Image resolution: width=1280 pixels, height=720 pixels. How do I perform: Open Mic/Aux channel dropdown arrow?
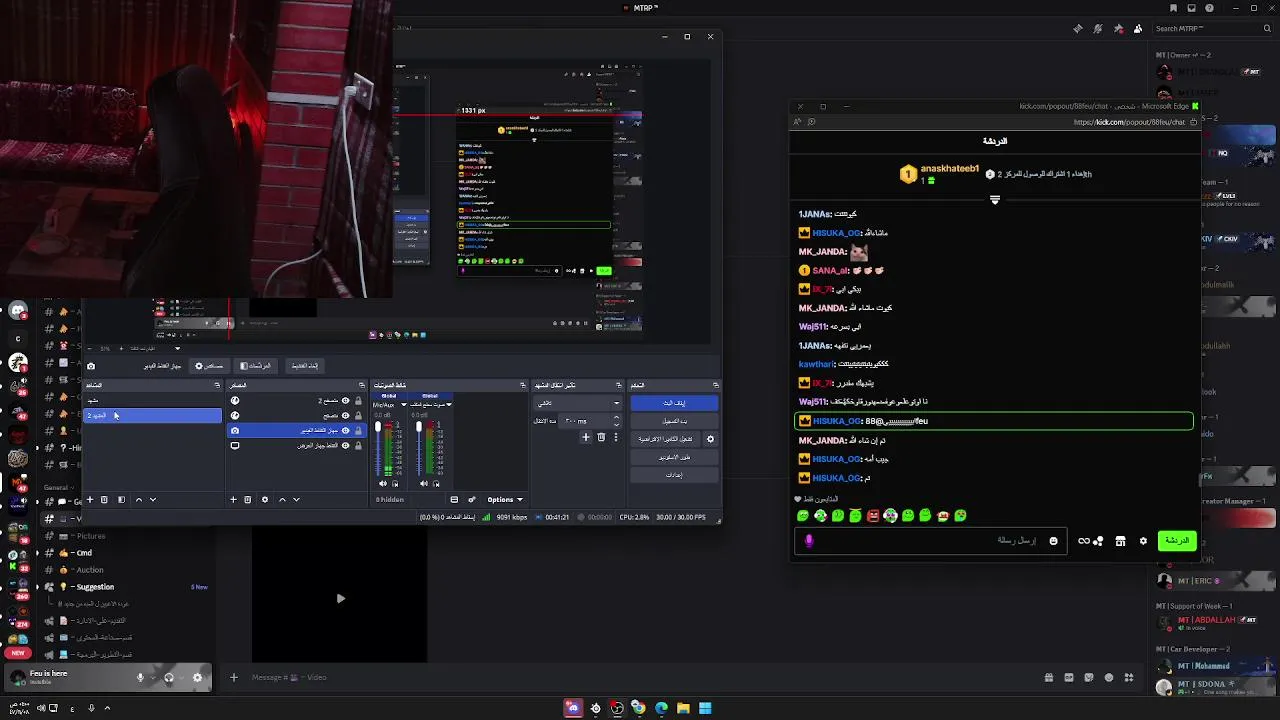point(404,404)
